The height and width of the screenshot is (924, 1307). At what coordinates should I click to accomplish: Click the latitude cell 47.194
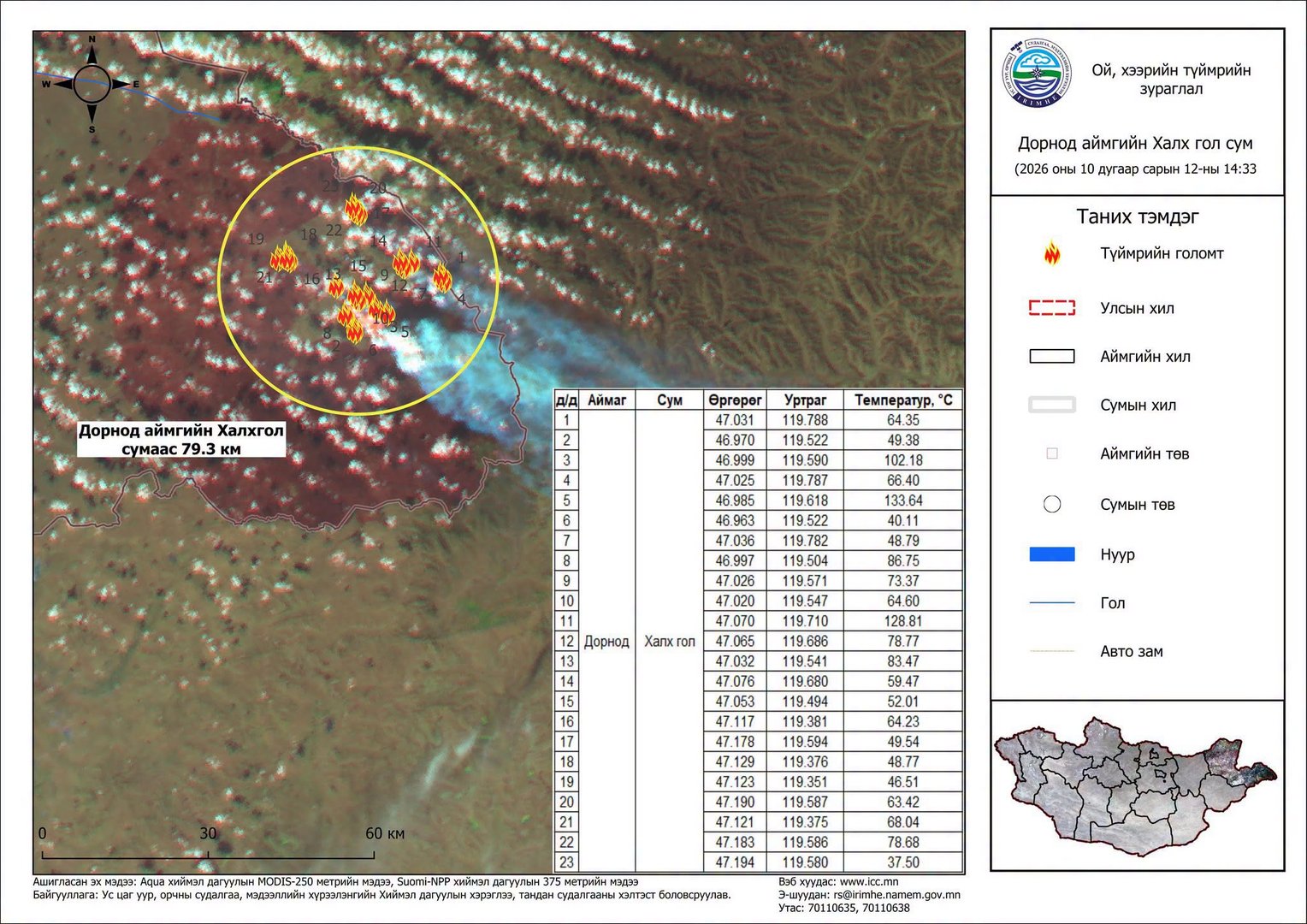[x=735, y=862]
